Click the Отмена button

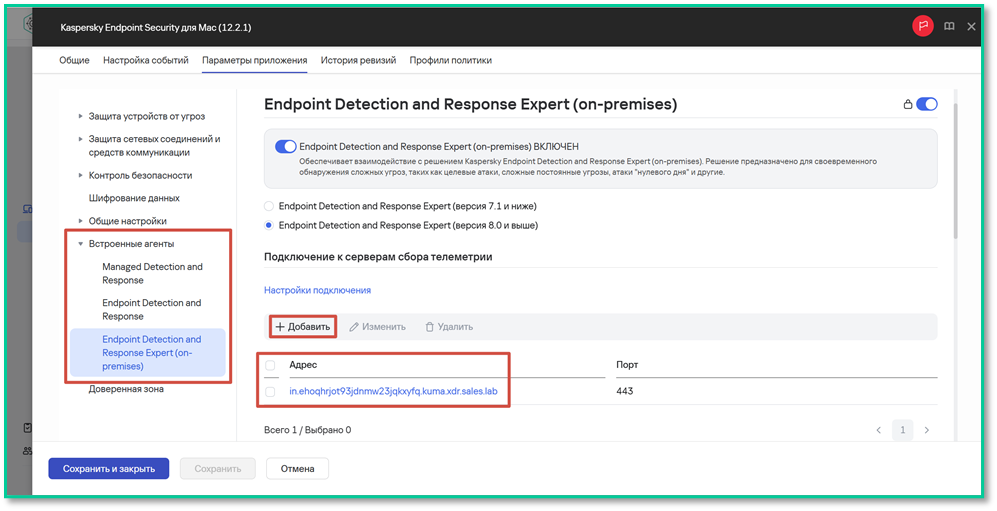coord(298,468)
